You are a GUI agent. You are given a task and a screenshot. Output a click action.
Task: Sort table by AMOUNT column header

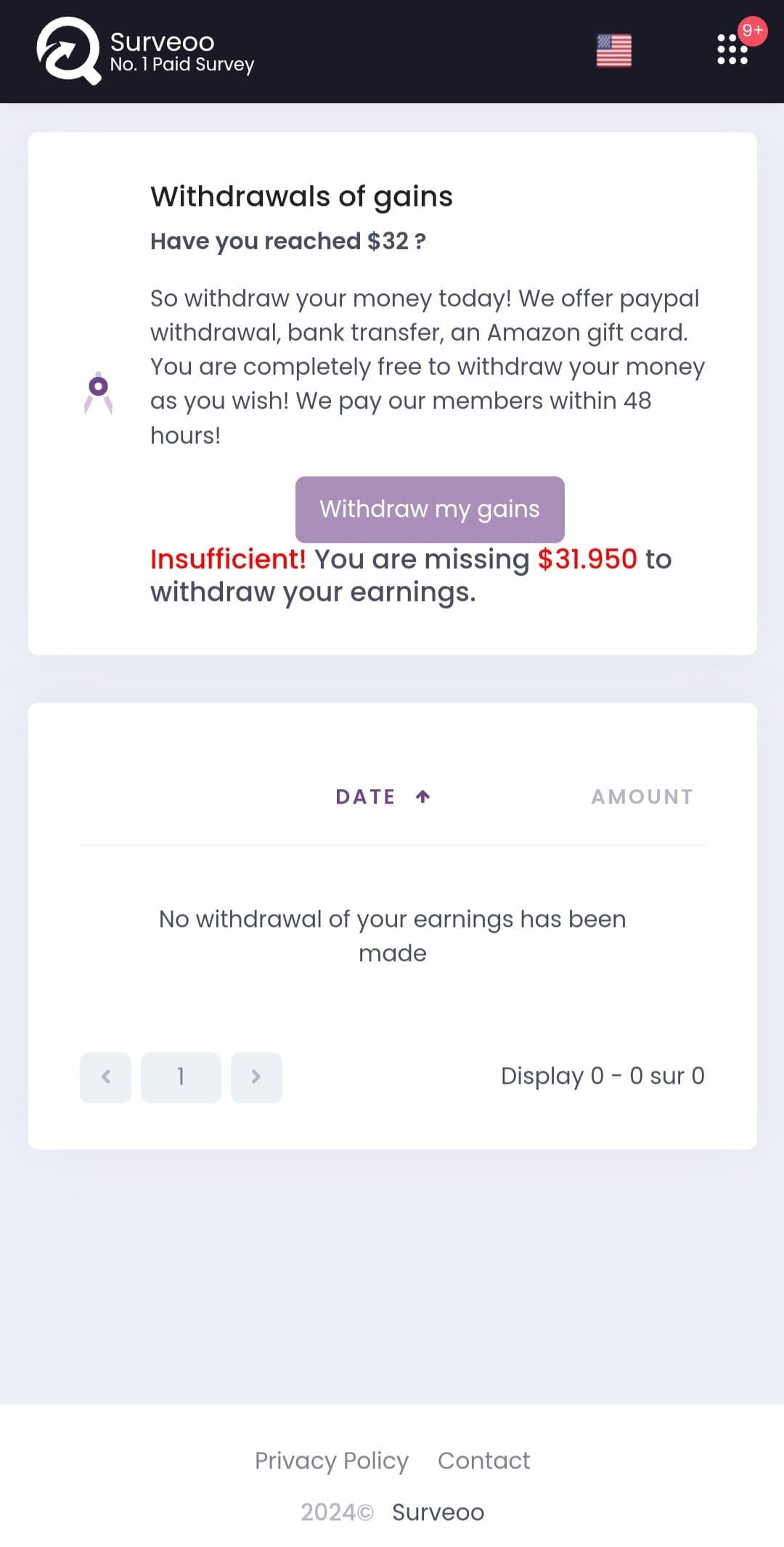(x=642, y=796)
